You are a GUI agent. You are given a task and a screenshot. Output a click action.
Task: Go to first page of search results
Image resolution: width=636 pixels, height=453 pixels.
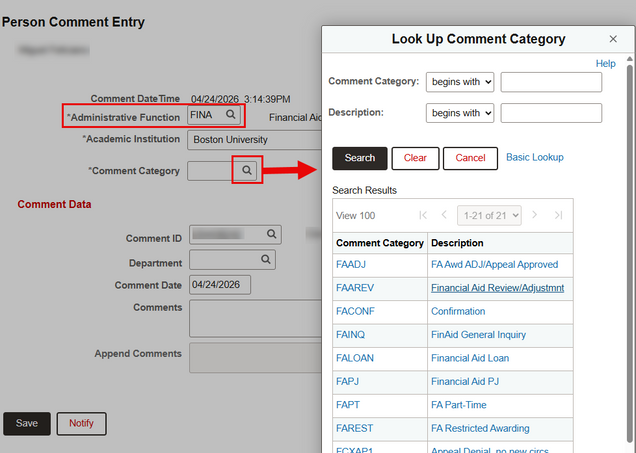pyautogui.click(x=423, y=215)
